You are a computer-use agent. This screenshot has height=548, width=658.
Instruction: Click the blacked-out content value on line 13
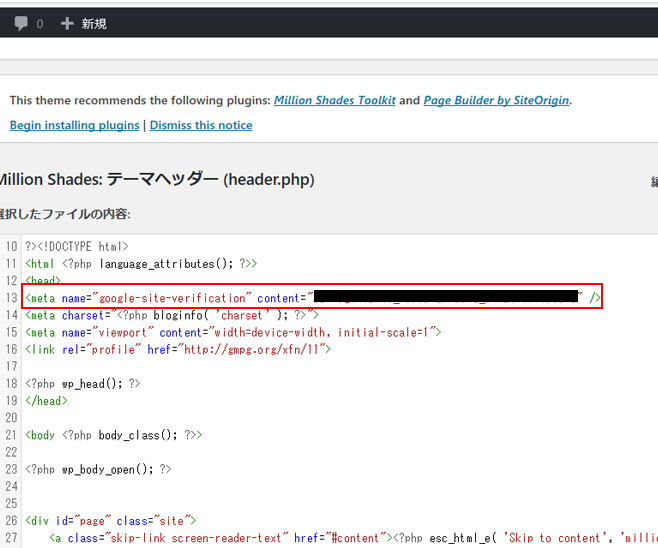point(446,298)
